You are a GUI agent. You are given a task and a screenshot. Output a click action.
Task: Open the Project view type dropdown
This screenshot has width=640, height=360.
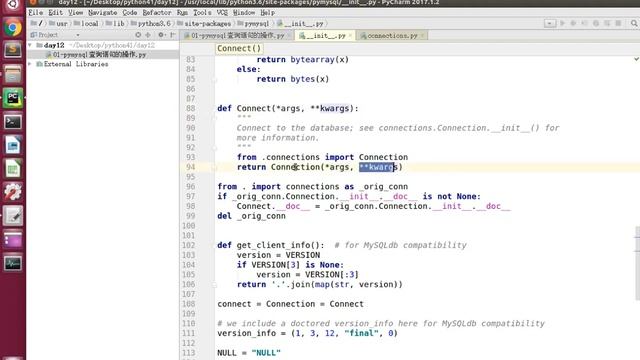pyautogui.click(x=78, y=35)
